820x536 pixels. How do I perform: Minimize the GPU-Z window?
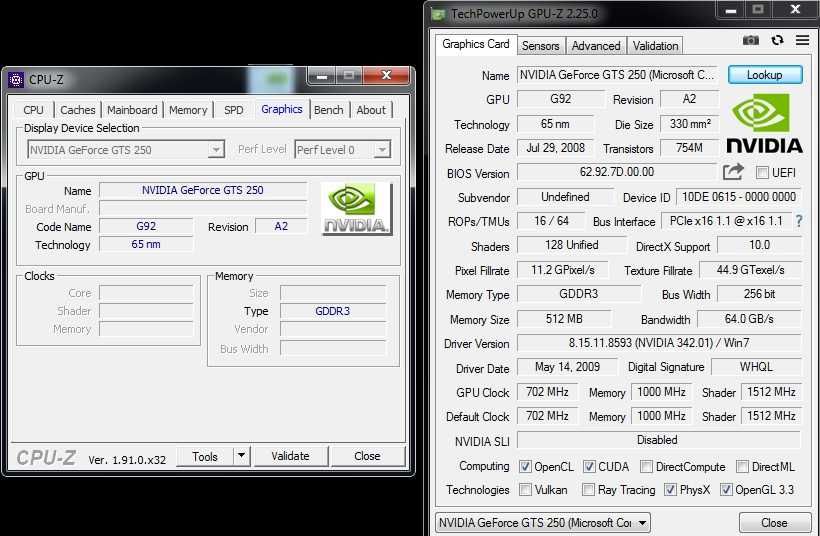tap(731, 10)
